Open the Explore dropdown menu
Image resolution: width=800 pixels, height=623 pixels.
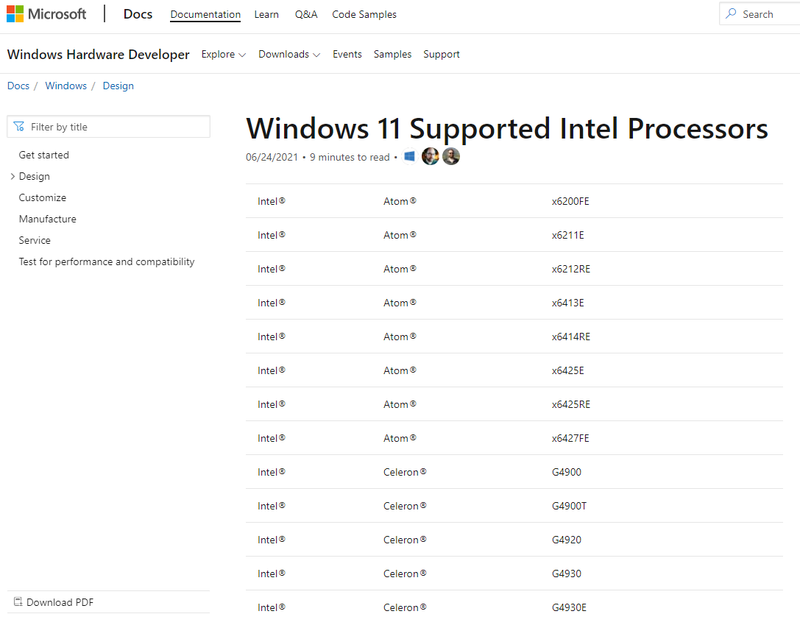coord(223,54)
